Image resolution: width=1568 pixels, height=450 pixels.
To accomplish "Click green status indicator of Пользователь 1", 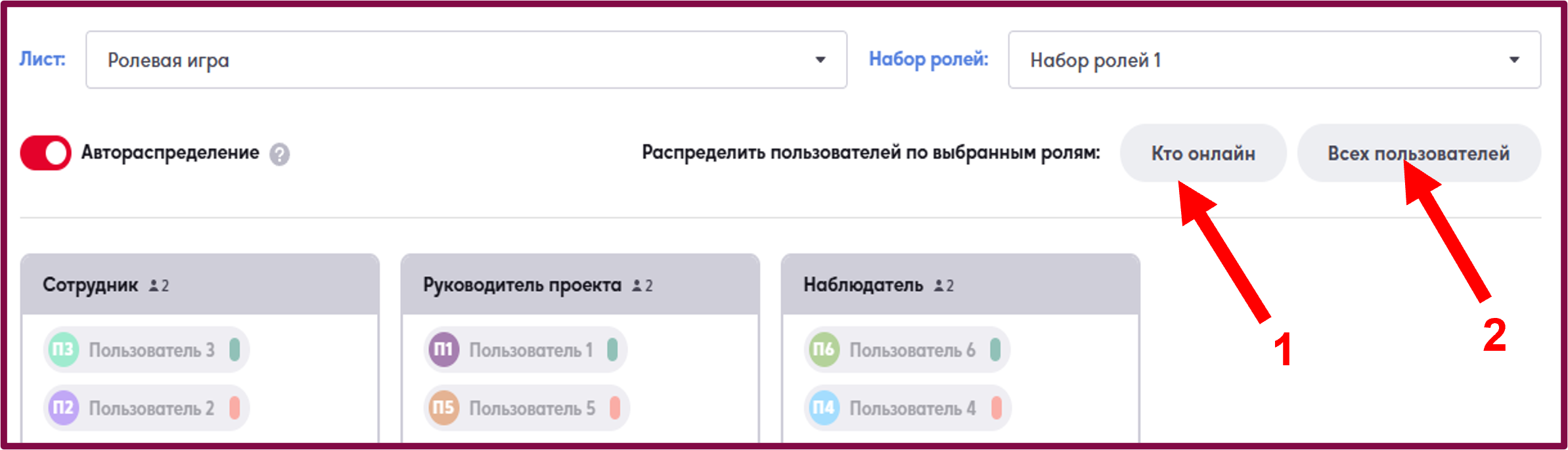I will tap(612, 349).
